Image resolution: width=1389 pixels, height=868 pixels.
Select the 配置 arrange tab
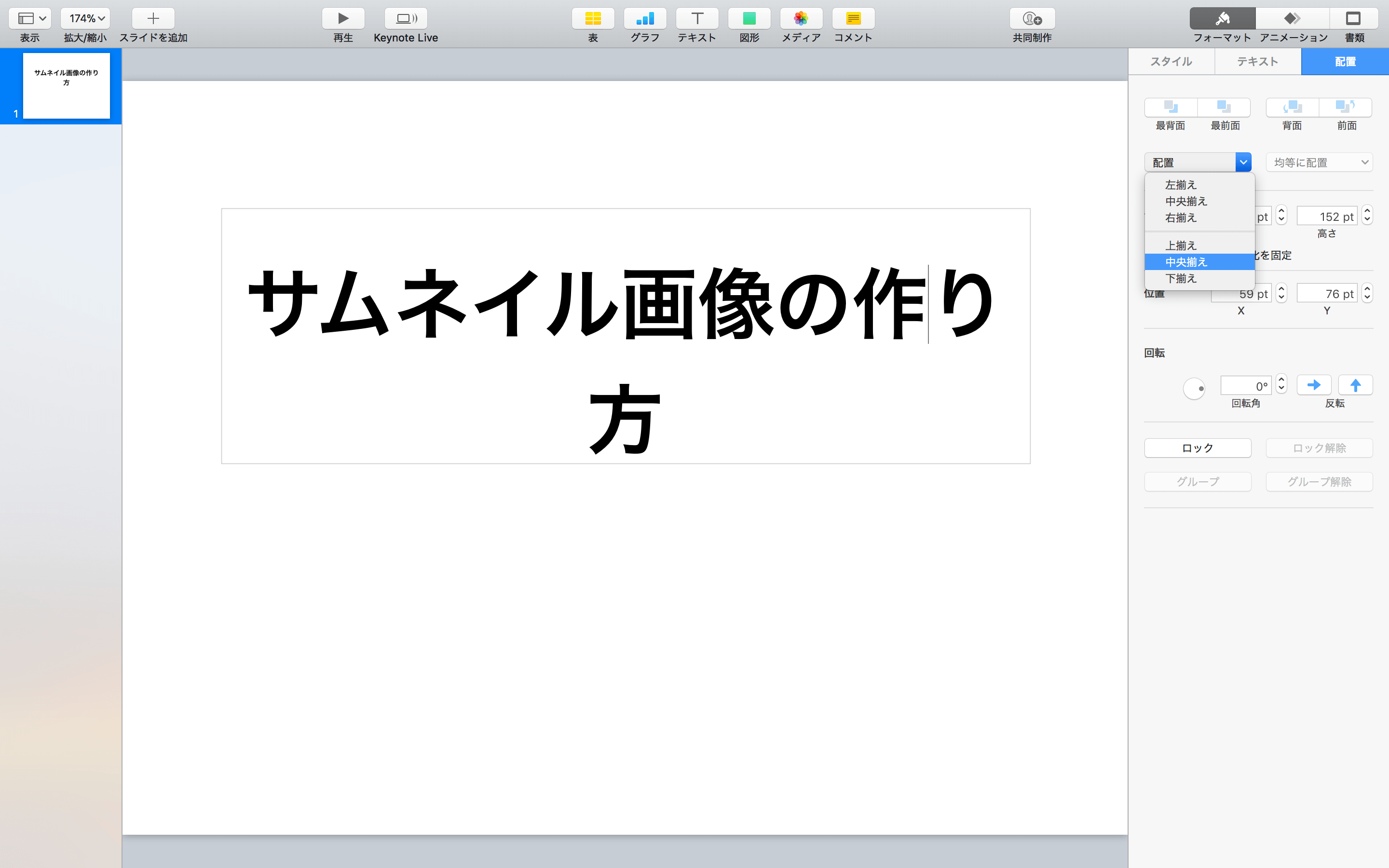[1345, 61]
